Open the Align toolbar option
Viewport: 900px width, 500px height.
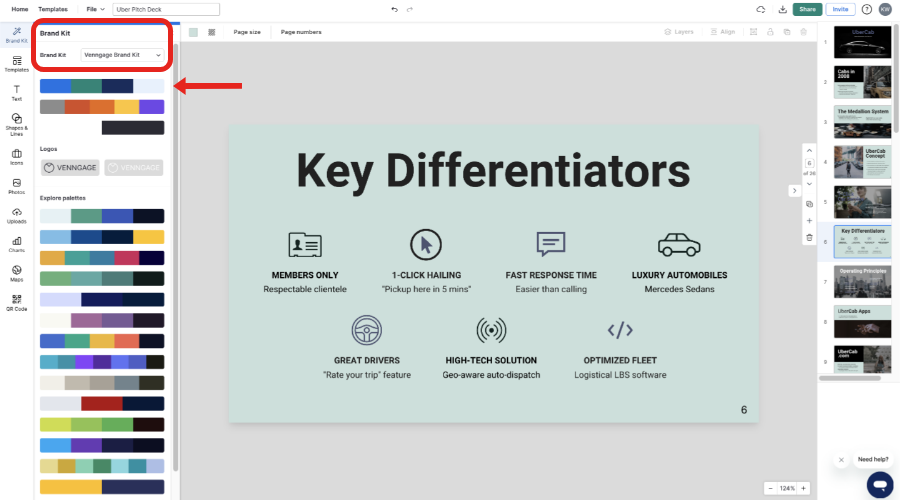tap(723, 32)
